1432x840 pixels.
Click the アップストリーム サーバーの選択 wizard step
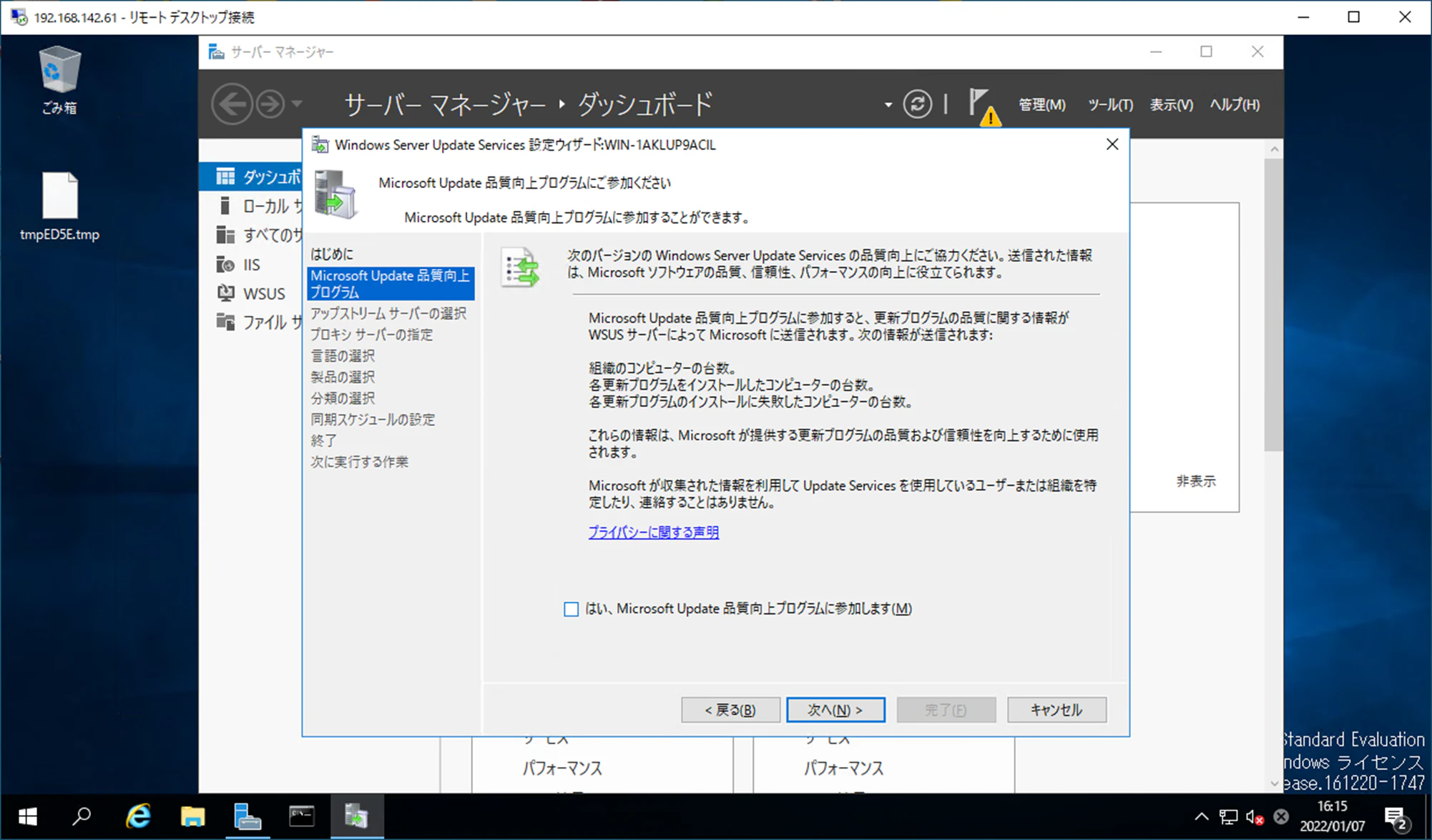click(x=388, y=313)
